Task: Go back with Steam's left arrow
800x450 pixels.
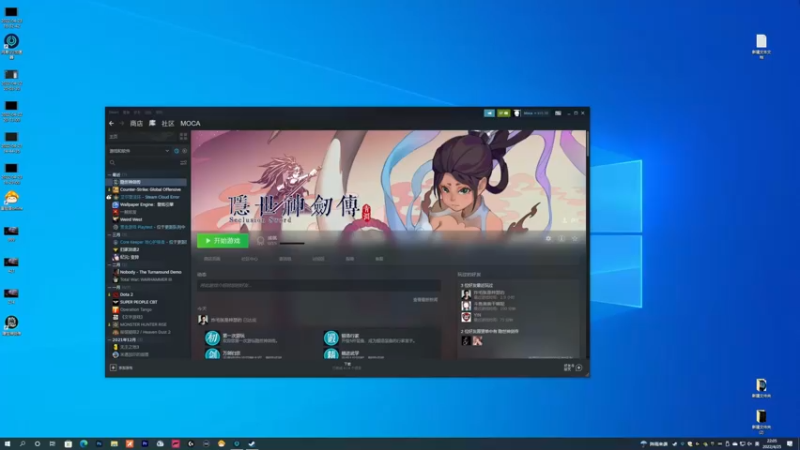Action: tap(111, 123)
